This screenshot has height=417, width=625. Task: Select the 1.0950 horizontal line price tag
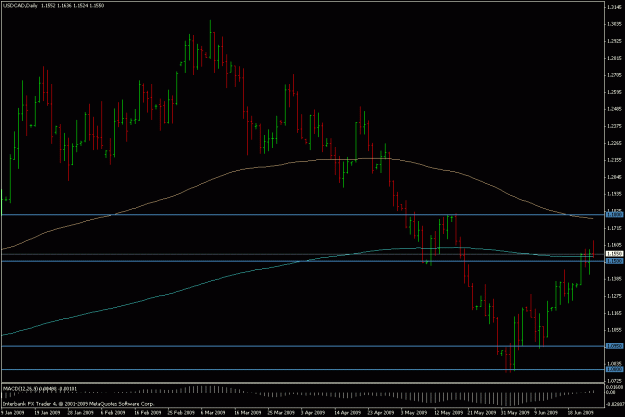[614, 346]
